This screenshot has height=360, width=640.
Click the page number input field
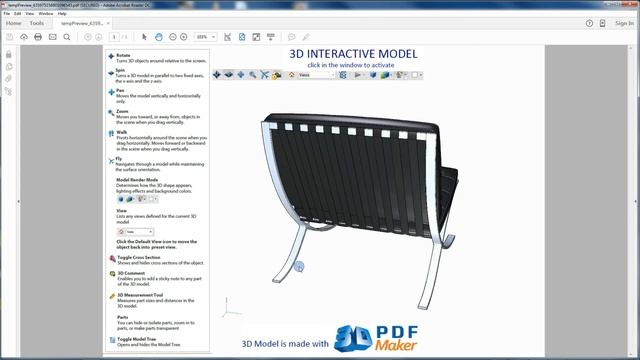(x=114, y=37)
